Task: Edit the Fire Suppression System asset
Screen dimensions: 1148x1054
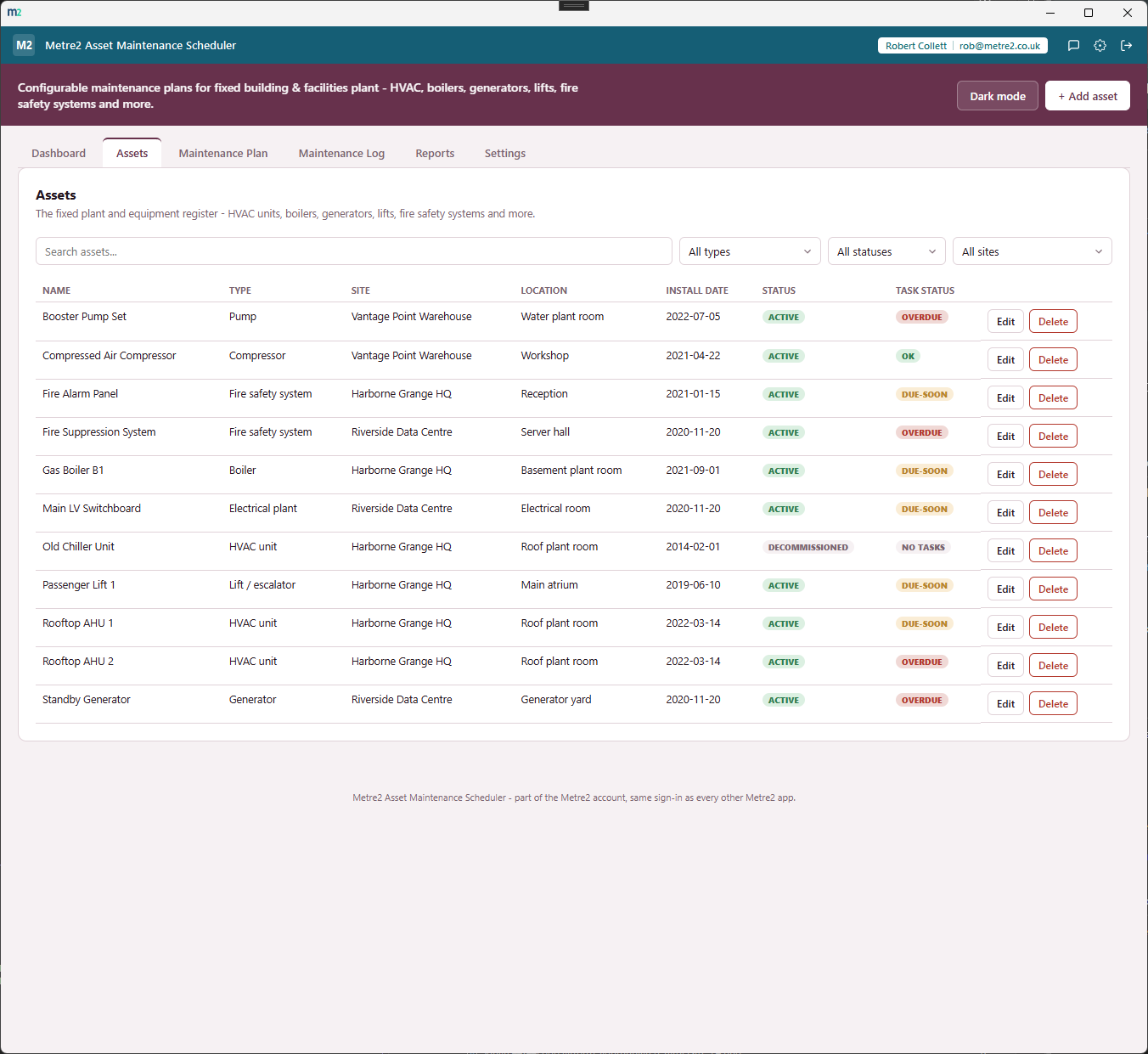Action: [1005, 437]
